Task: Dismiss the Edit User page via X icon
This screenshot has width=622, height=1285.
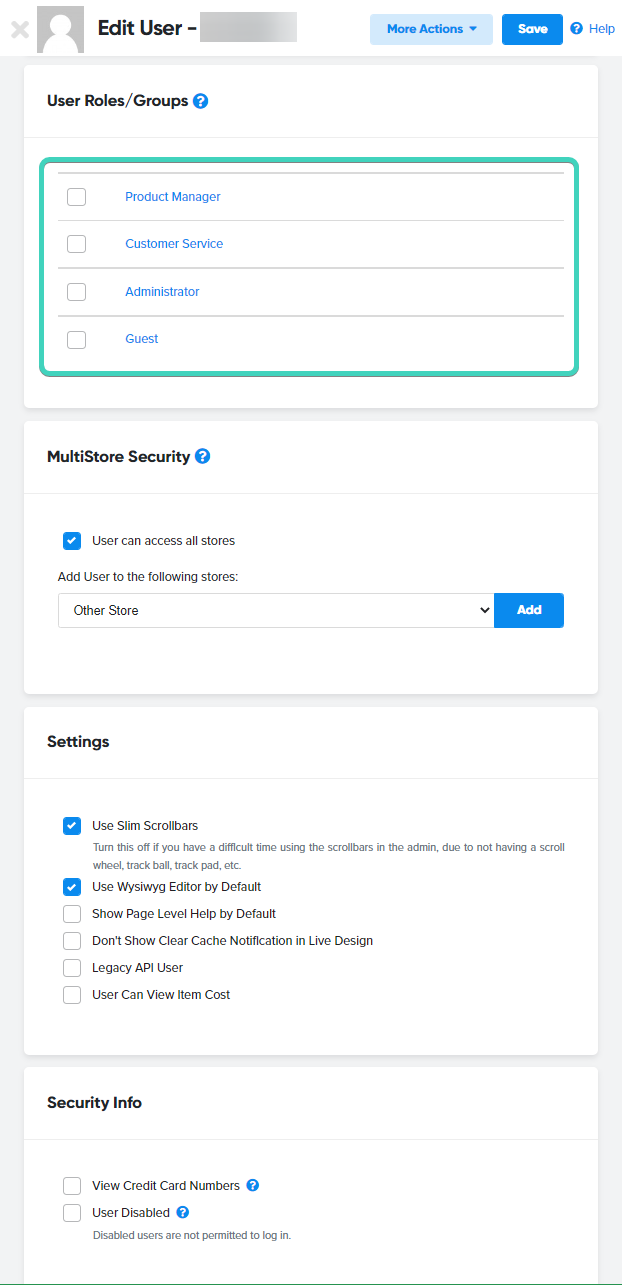Action: click(19, 28)
